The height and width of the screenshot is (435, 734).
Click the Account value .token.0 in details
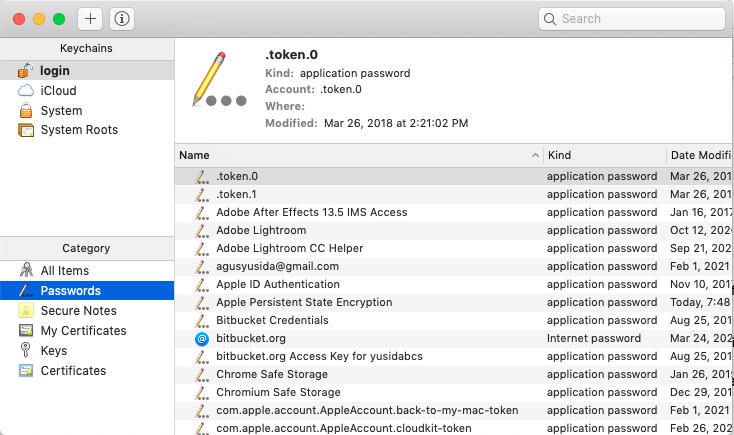coord(341,89)
